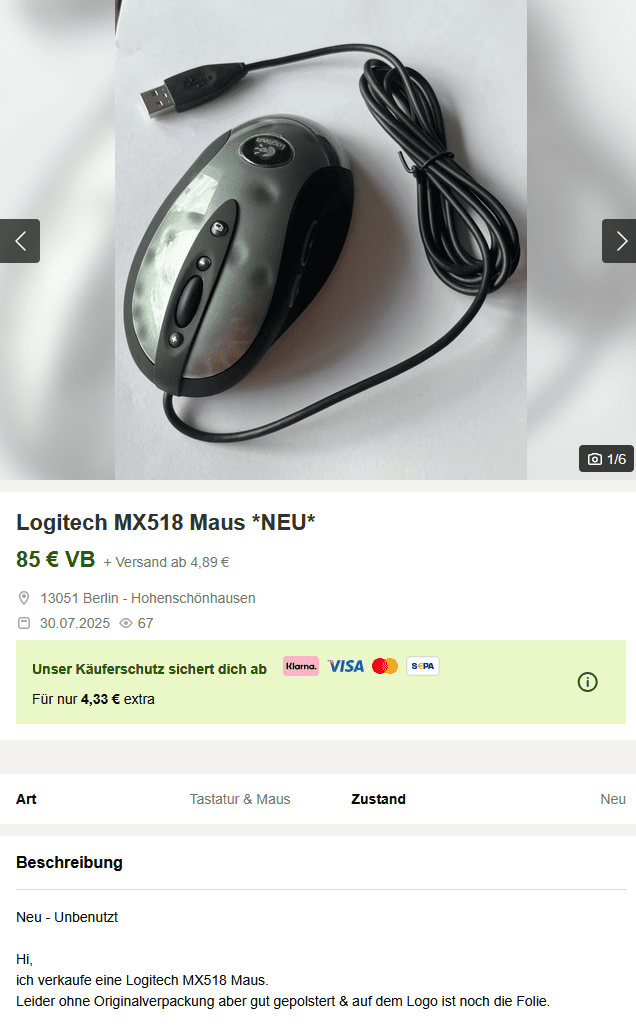The image size is (636, 1026).
Task: Click the Klarna payment logo
Action: (x=301, y=666)
